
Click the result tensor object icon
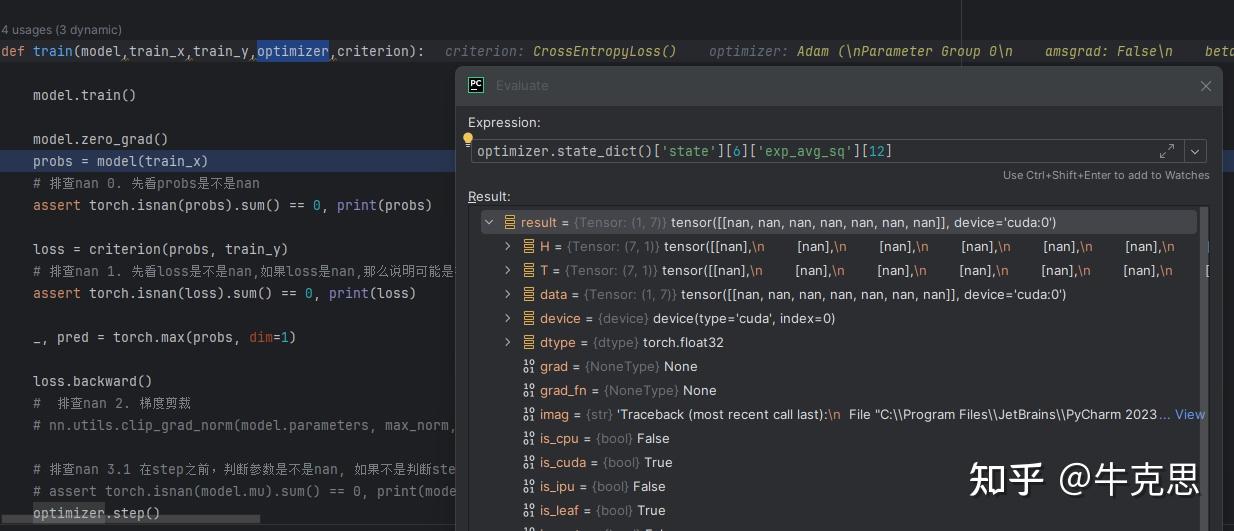[x=510, y=222]
